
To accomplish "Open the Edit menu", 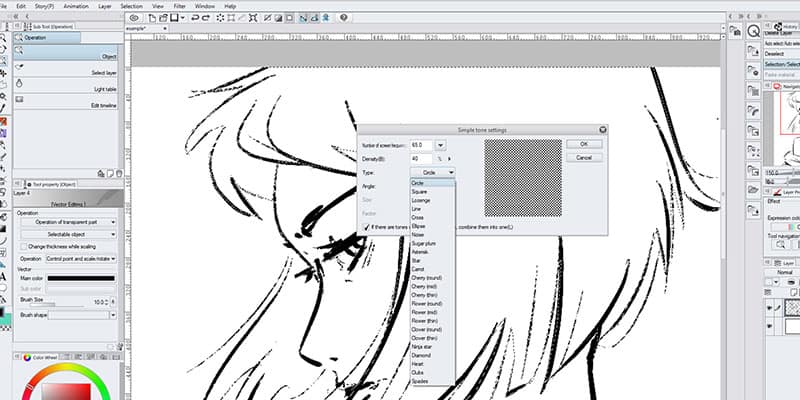I will [x=21, y=6].
